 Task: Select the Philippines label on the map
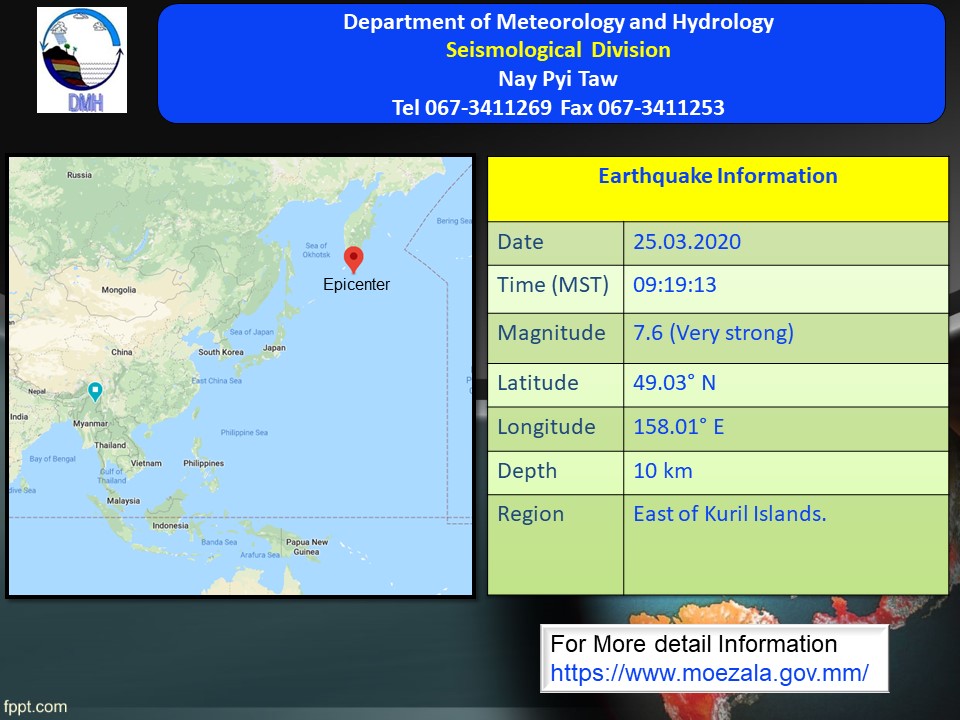click(203, 464)
